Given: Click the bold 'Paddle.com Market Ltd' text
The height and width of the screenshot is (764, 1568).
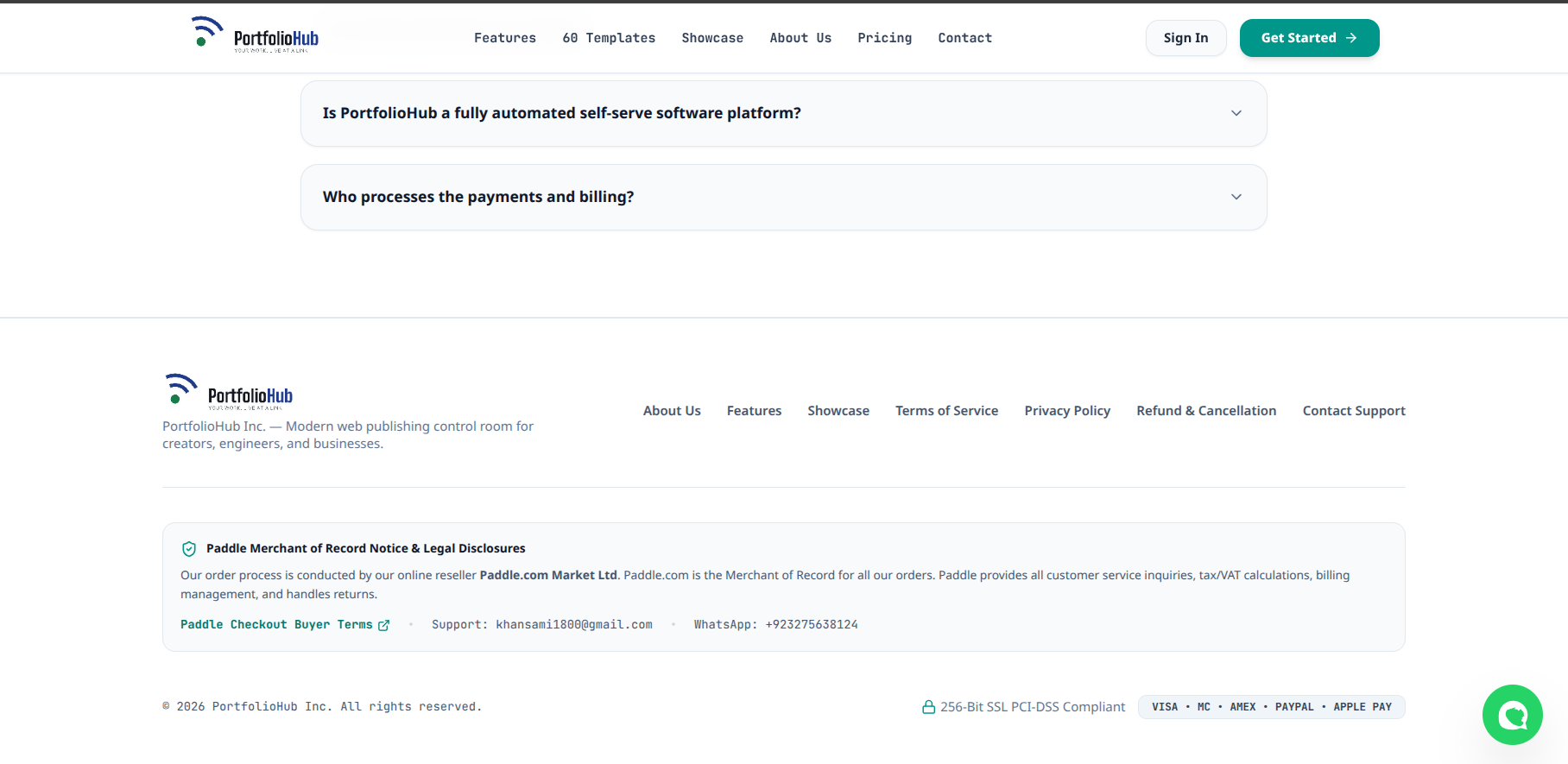Looking at the screenshot, I should coord(548,576).
